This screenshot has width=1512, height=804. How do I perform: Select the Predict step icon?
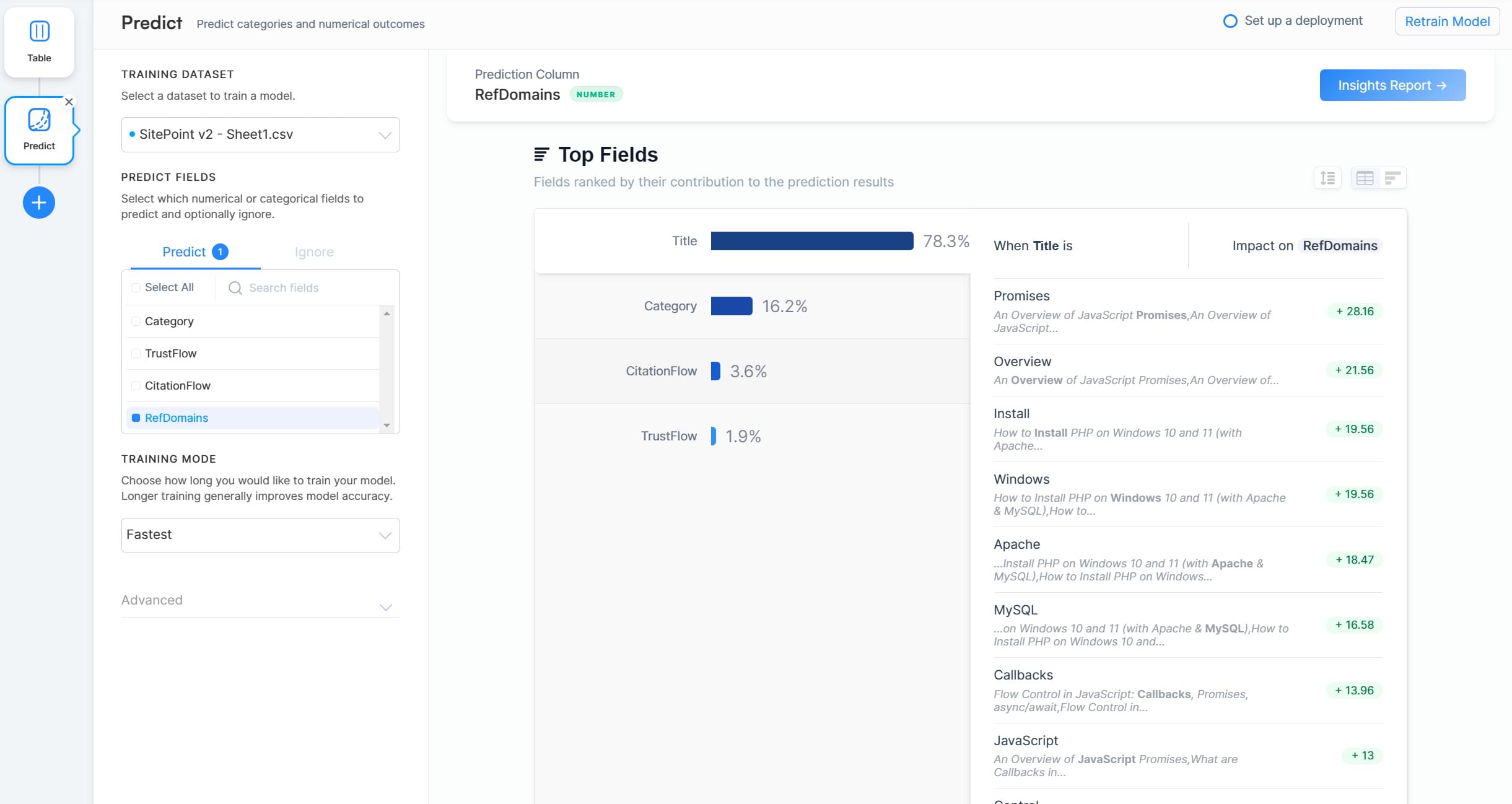coord(39,121)
